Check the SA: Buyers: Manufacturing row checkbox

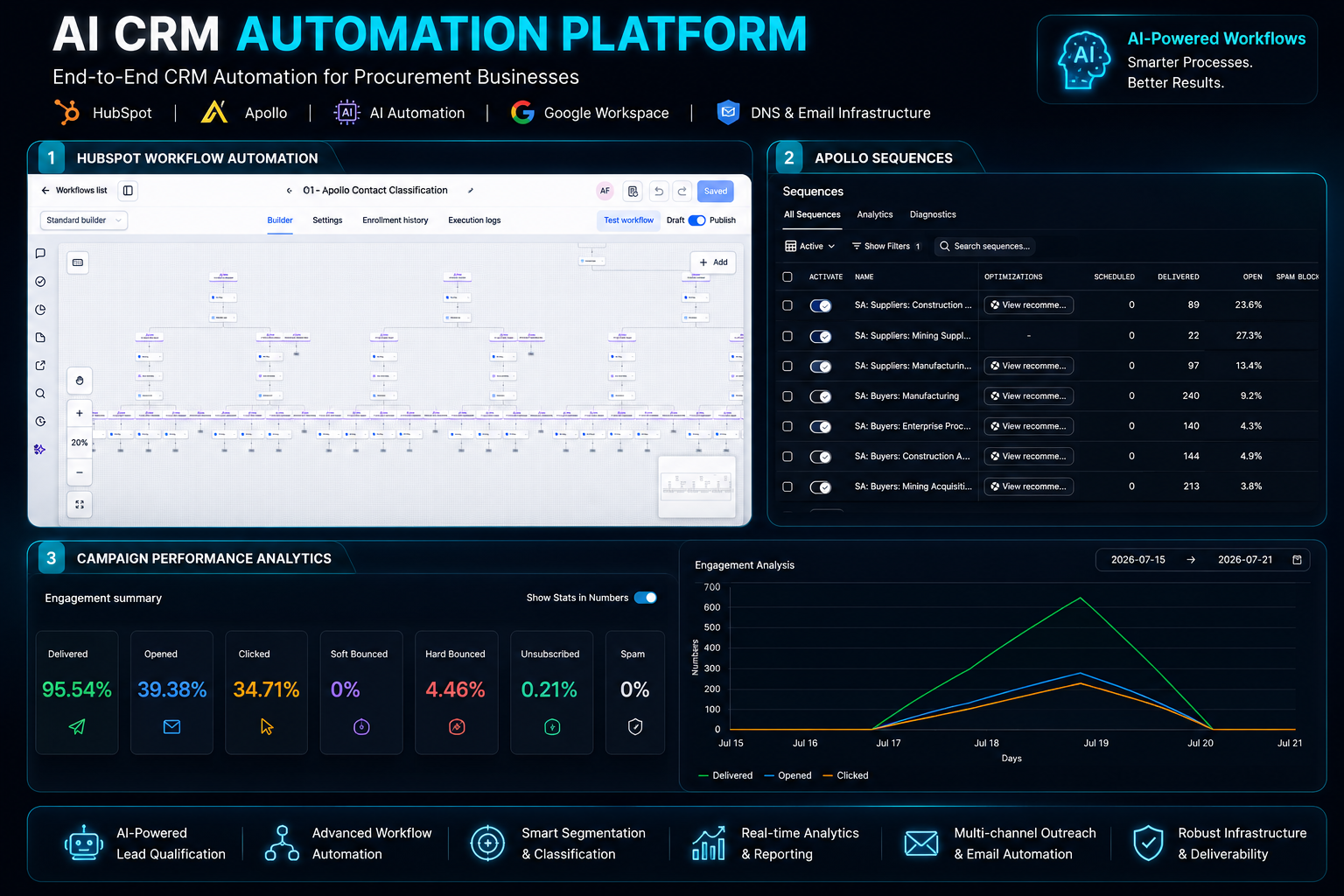(787, 396)
